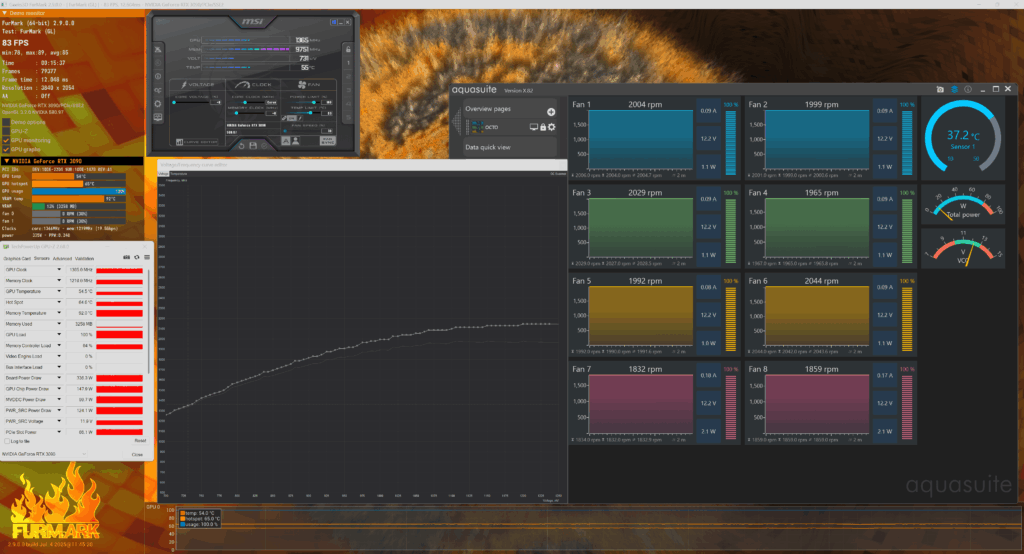1024x554 pixels.
Task: Switch to GPU-Z Advanced tab
Action: tap(62, 259)
